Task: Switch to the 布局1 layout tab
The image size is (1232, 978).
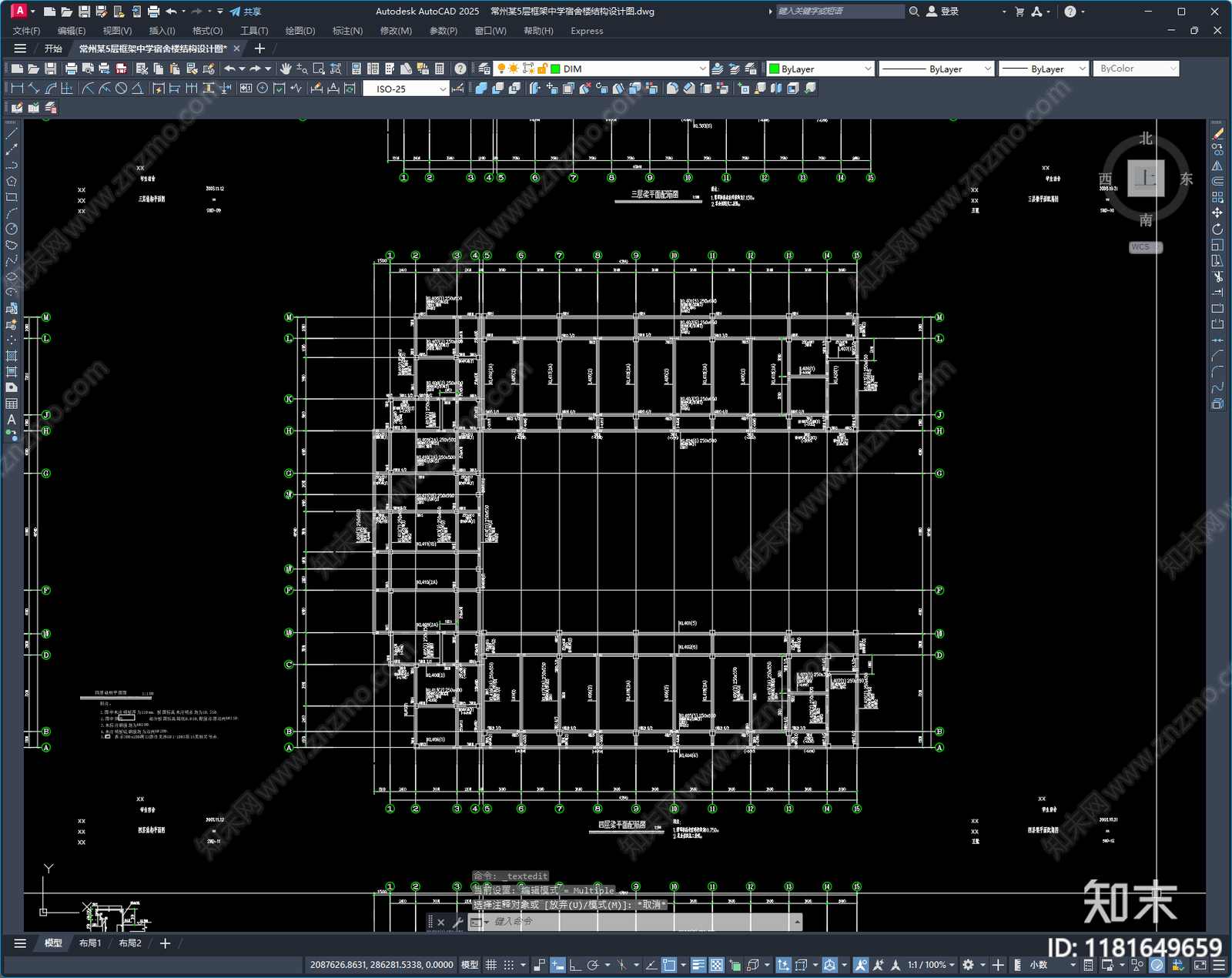Action: (x=90, y=943)
